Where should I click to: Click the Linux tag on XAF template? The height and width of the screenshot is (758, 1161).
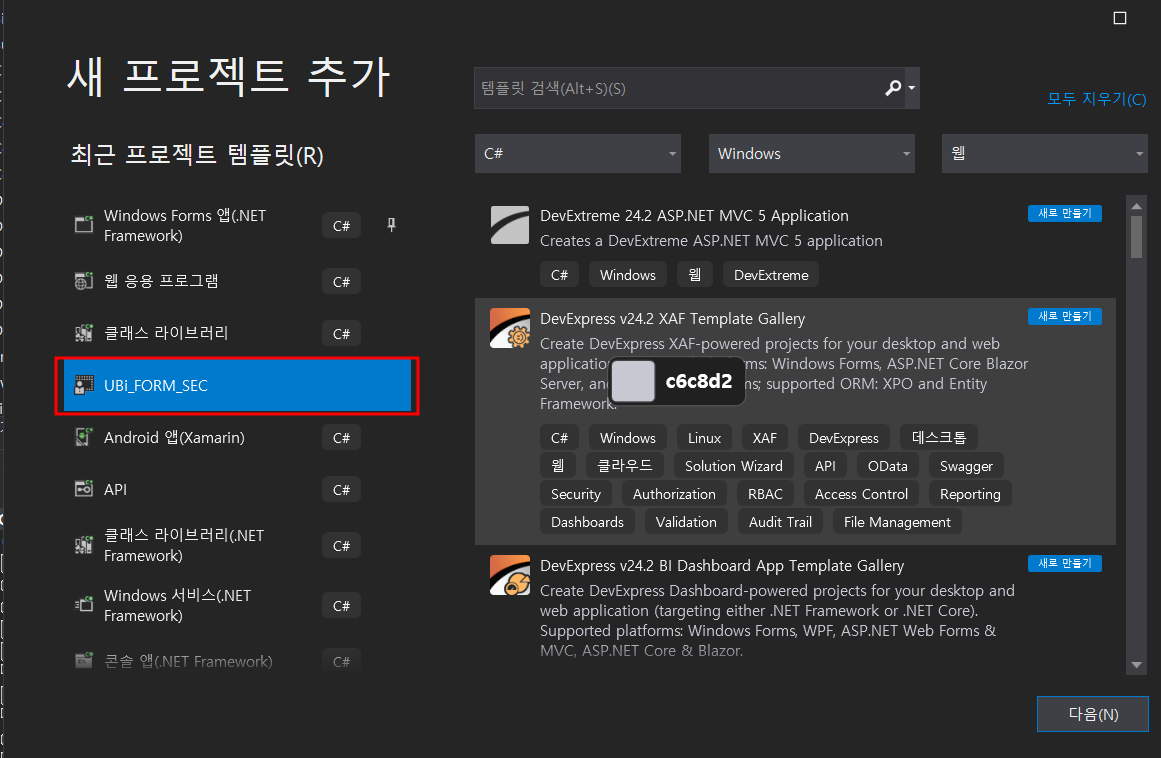(x=704, y=437)
